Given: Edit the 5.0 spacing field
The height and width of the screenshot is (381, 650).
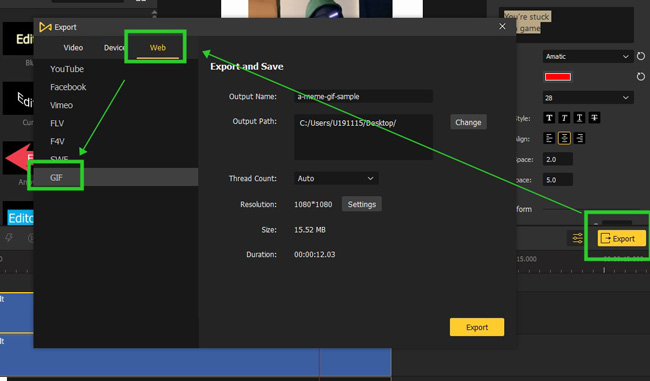Looking at the screenshot, I should click(x=558, y=180).
